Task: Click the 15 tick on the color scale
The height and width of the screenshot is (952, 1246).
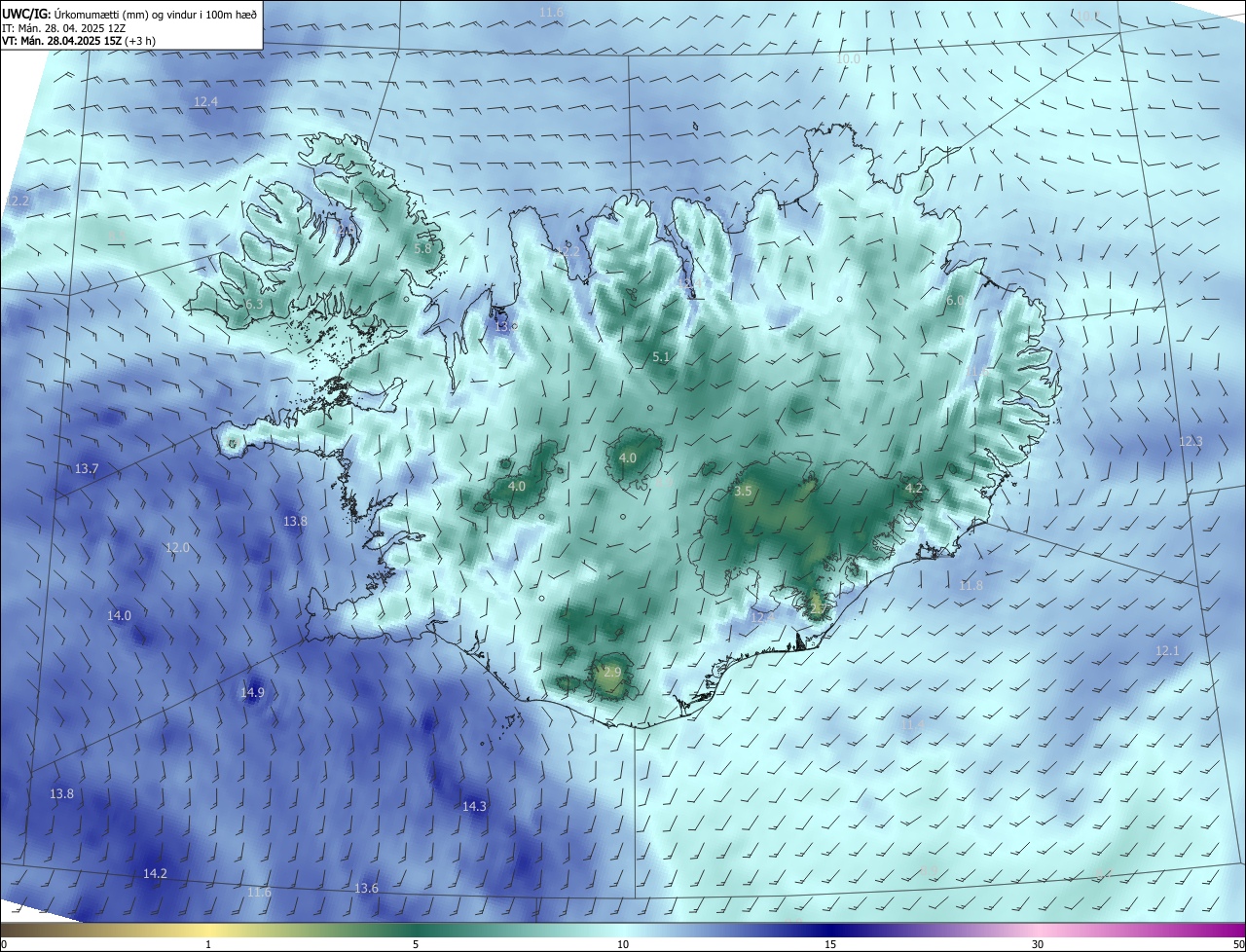Action: [830, 944]
